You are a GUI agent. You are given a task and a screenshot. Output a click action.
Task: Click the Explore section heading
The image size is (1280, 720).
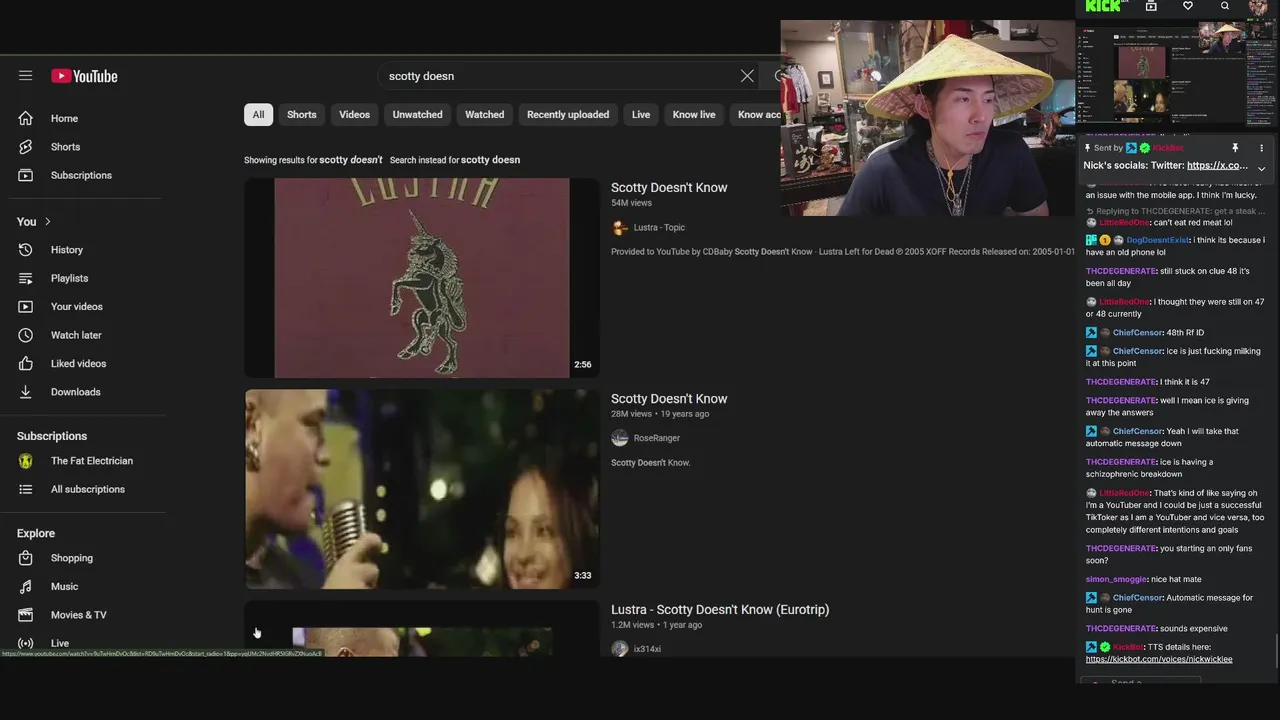36,534
